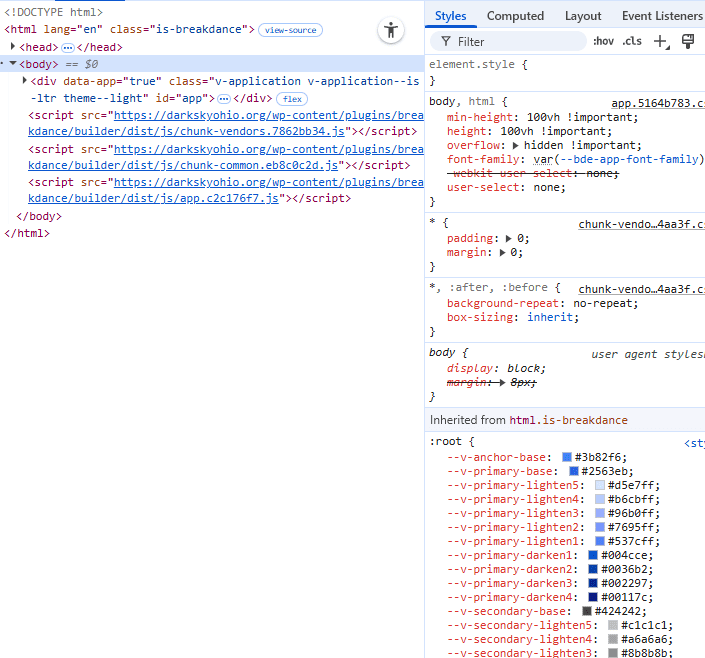Click the --v-primary-lighten3 color swatch

pos(600,513)
